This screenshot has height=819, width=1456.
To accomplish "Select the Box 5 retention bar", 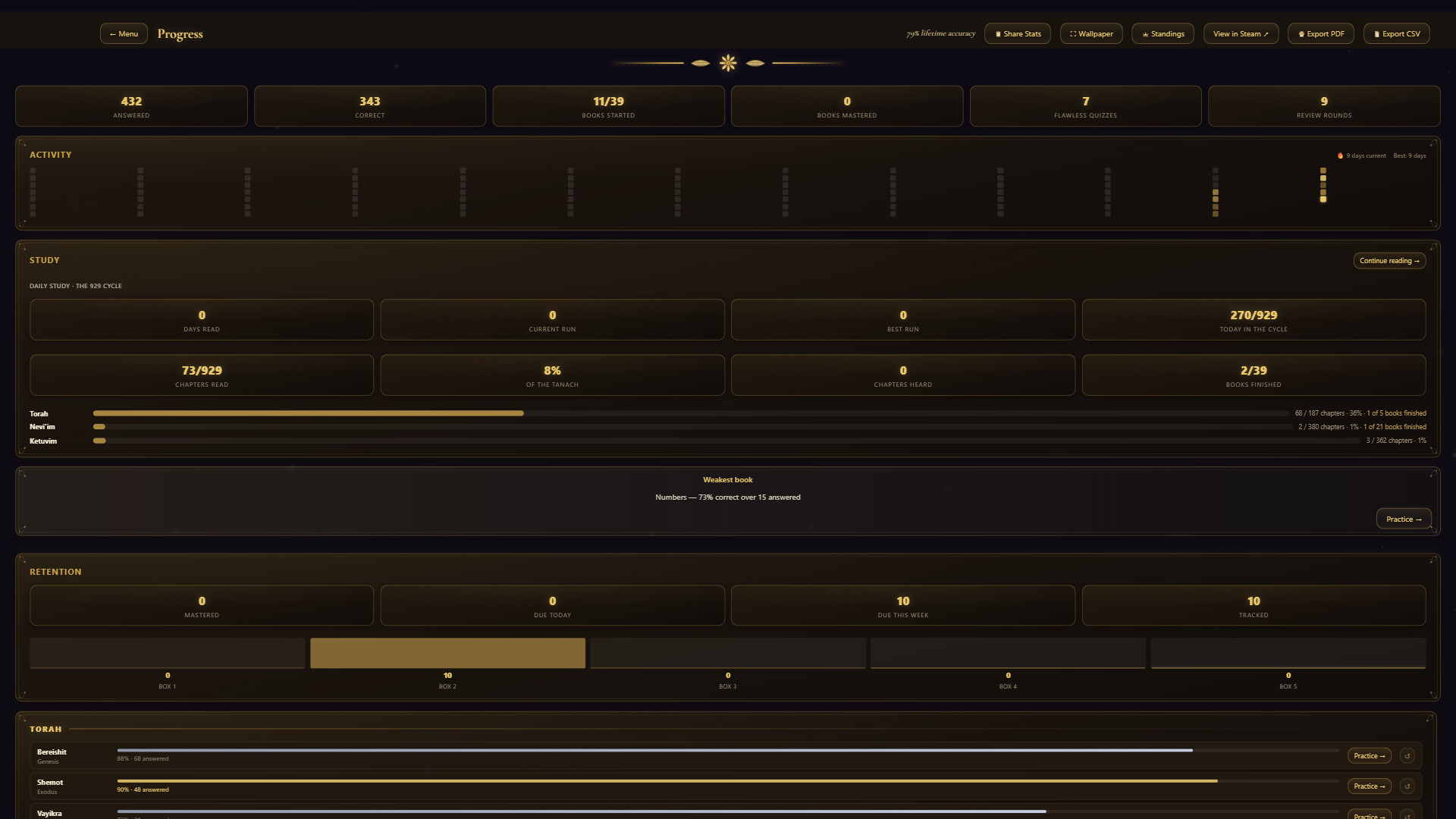I will coord(1288,653).
